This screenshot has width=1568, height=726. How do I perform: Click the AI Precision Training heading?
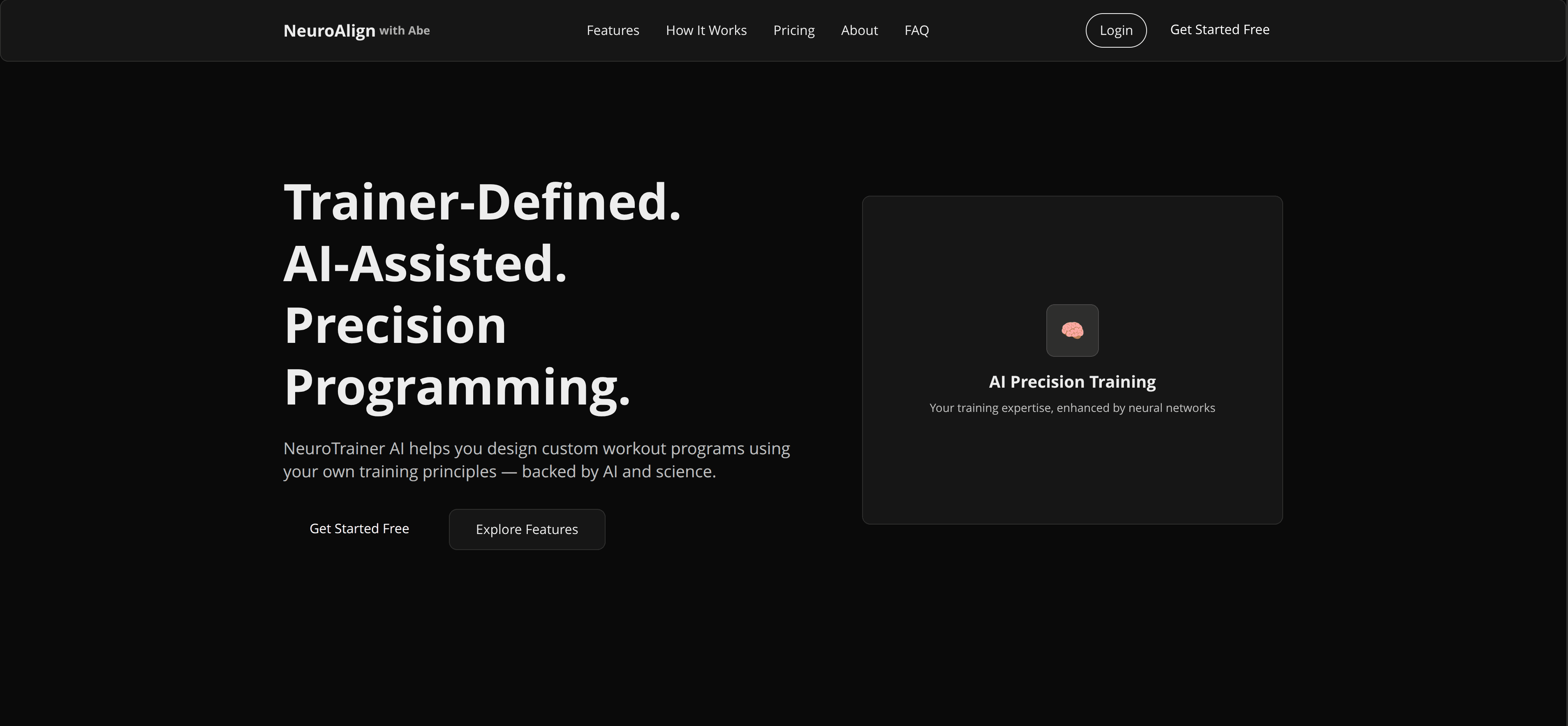coord(1072,381)
